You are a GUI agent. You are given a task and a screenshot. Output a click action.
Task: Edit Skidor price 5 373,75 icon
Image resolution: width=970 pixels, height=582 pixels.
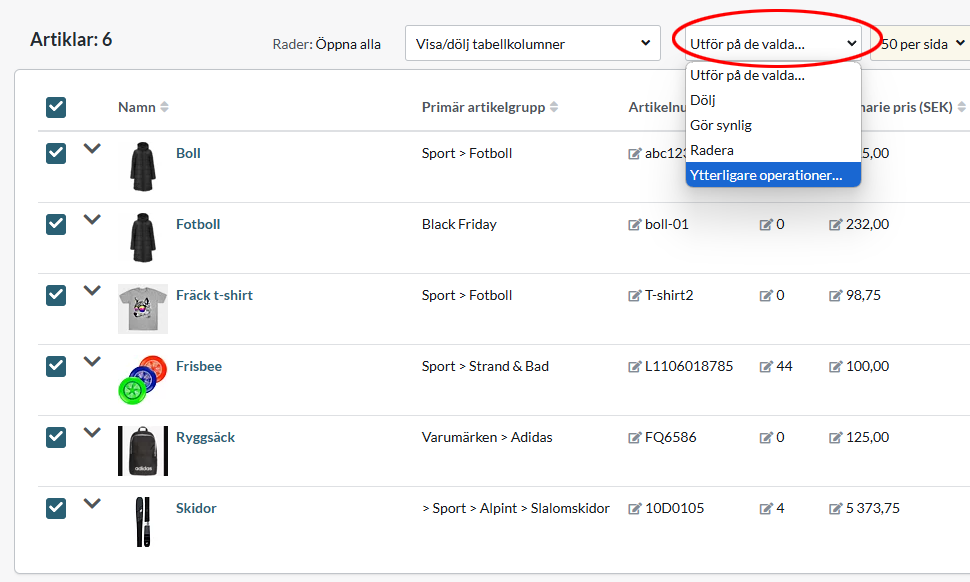[x=836, y=509]
